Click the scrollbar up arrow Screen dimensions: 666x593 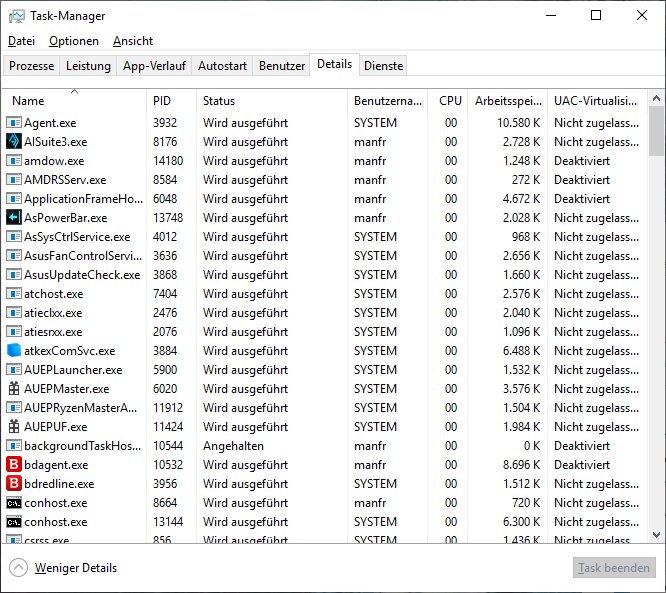pyautogui.click(x=656, y=98)
